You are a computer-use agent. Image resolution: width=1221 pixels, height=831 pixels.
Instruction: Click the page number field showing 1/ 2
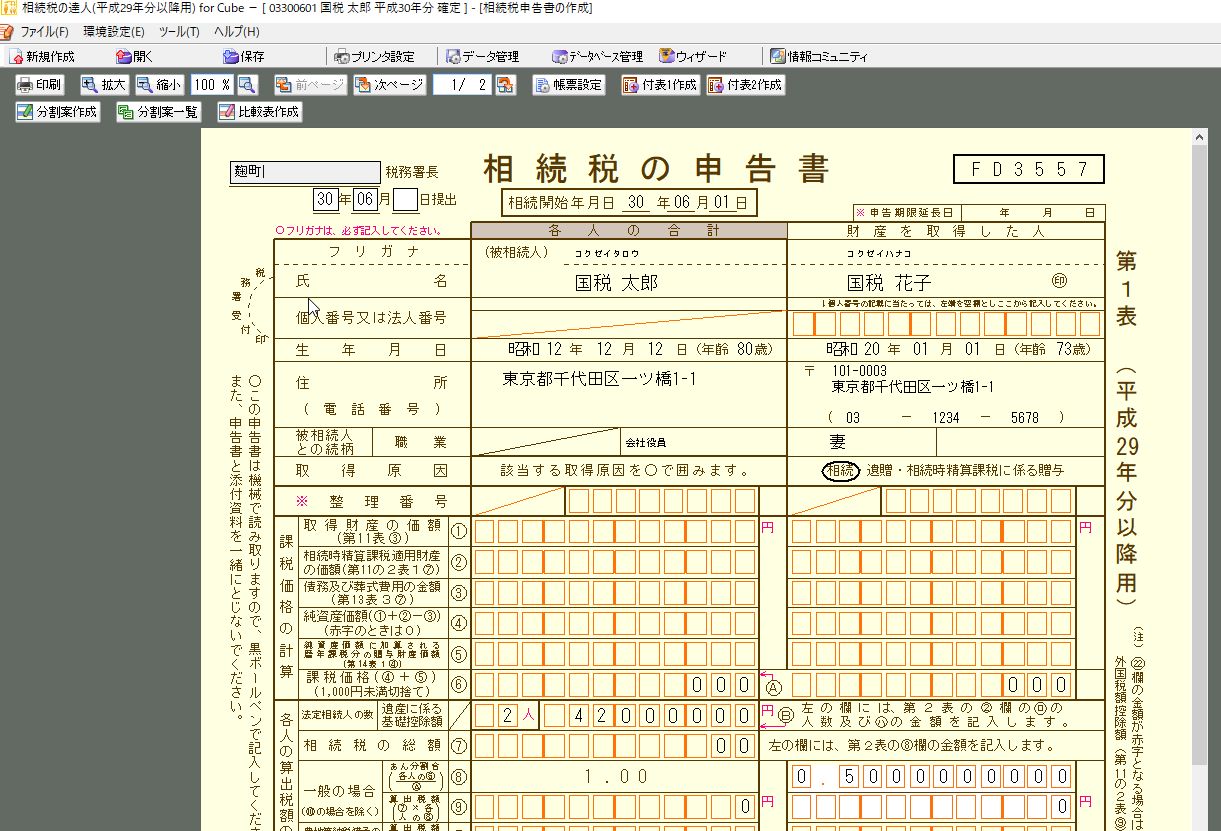coord(462,85)
